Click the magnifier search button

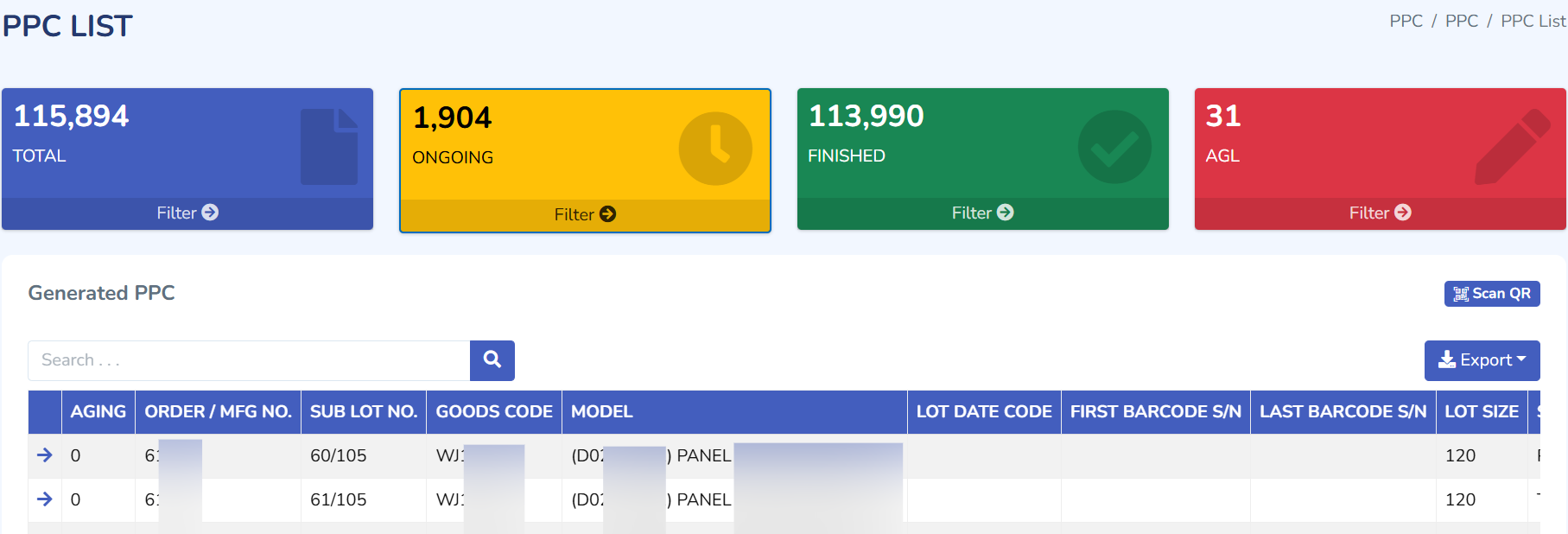coord(492,360)
